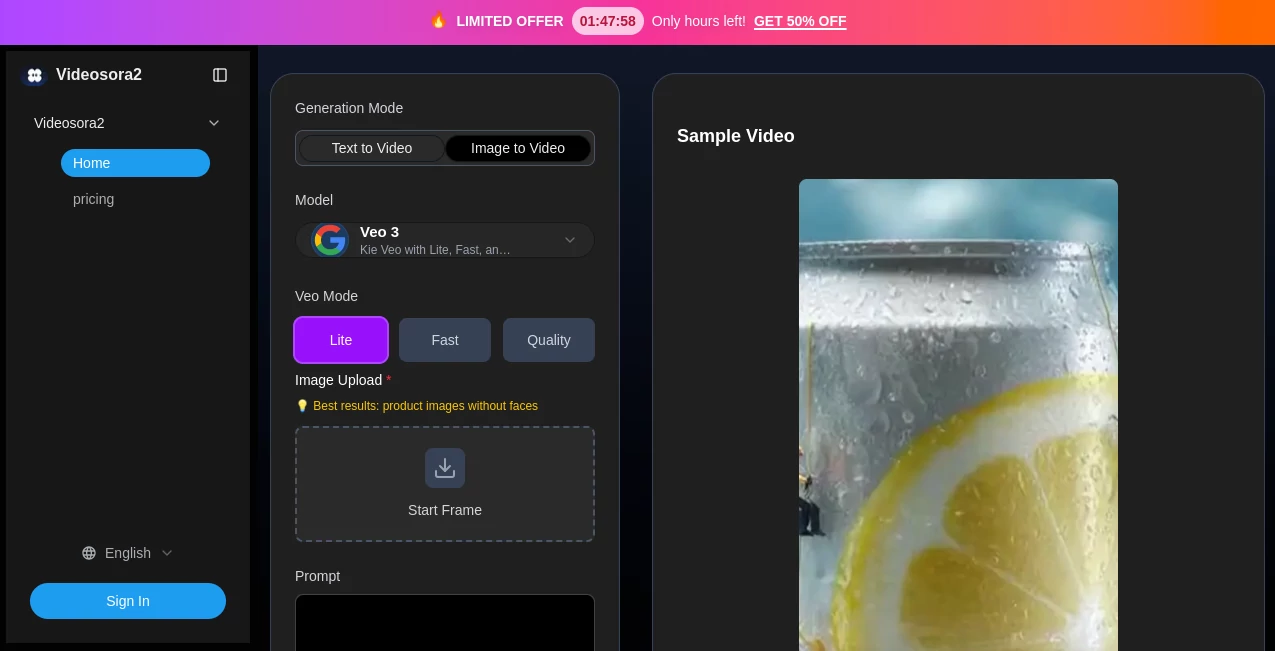Click the LIMITED OFFER banner text
This screenshot has width=1275, height=651.
coord(510,21)
